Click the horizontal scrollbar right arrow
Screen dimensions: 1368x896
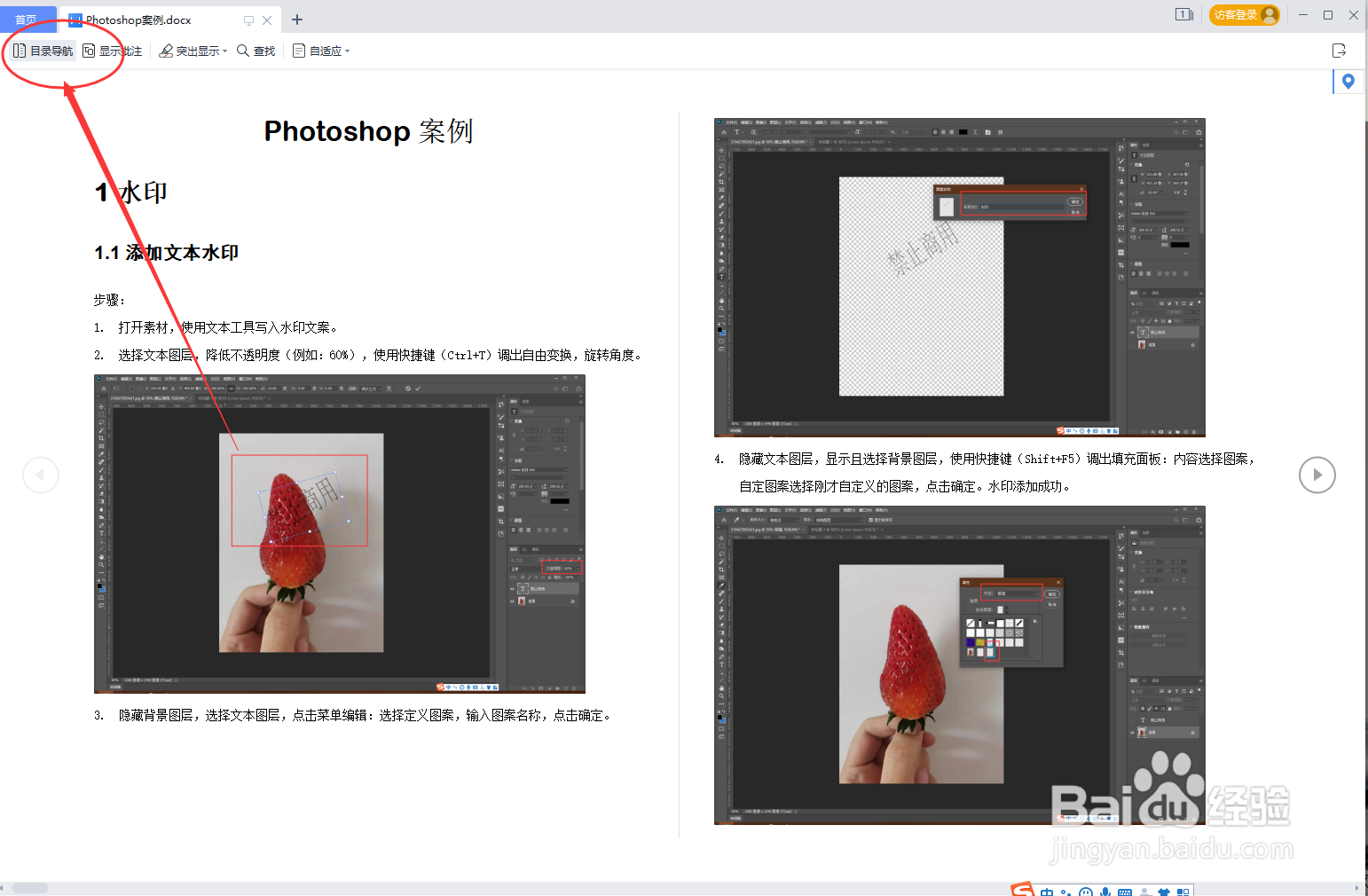click(1356, 888)
